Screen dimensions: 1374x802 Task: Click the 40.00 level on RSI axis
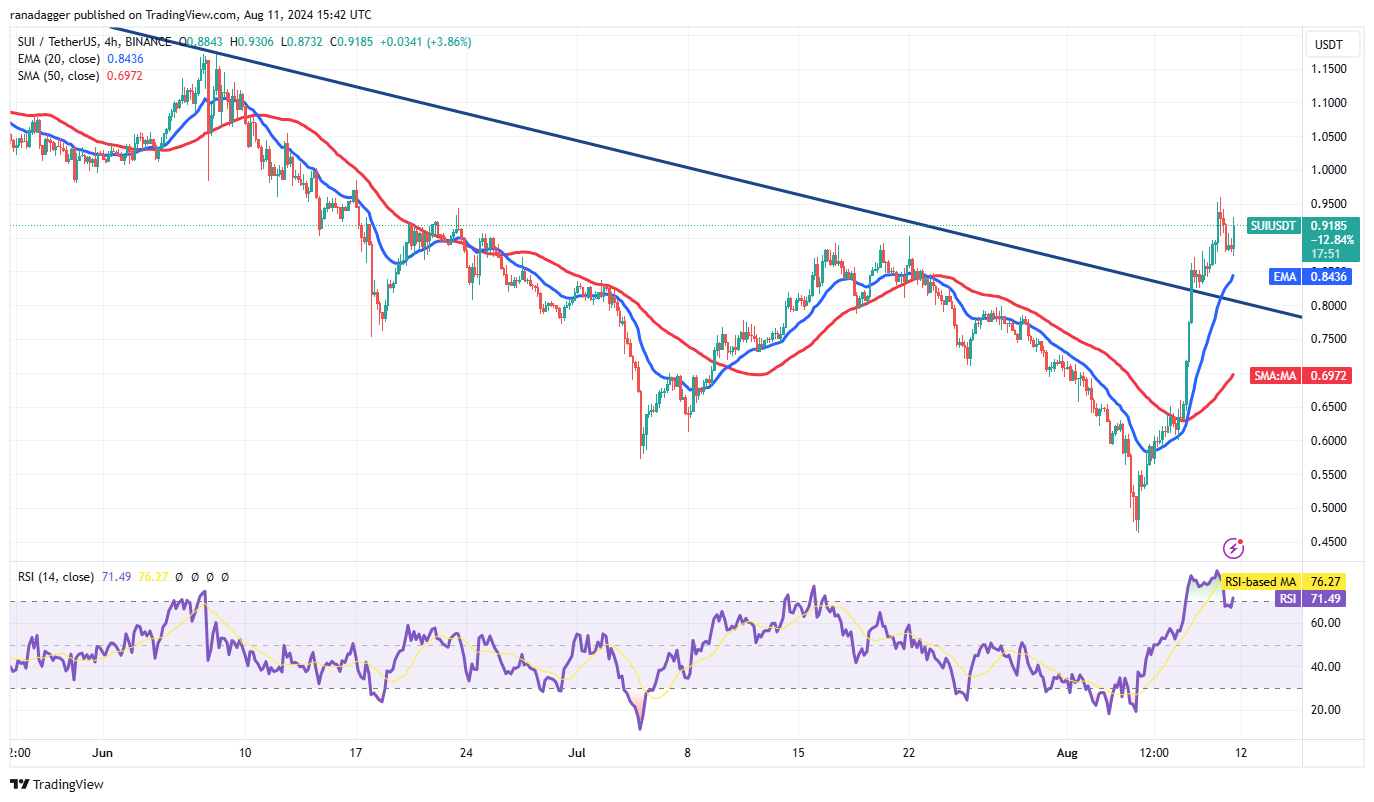[x=1325, y=666]
